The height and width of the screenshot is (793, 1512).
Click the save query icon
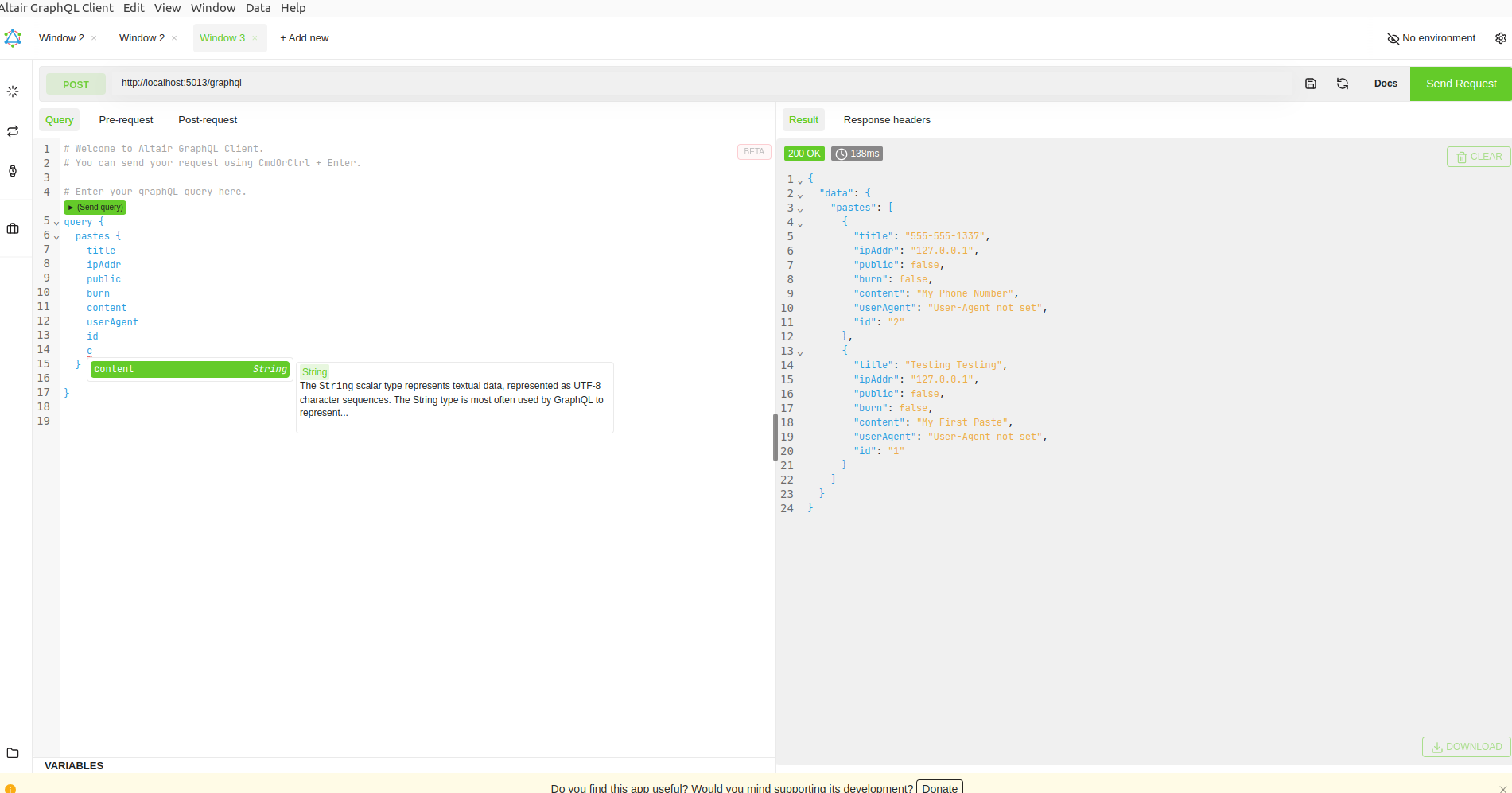tap(1311, 84)
